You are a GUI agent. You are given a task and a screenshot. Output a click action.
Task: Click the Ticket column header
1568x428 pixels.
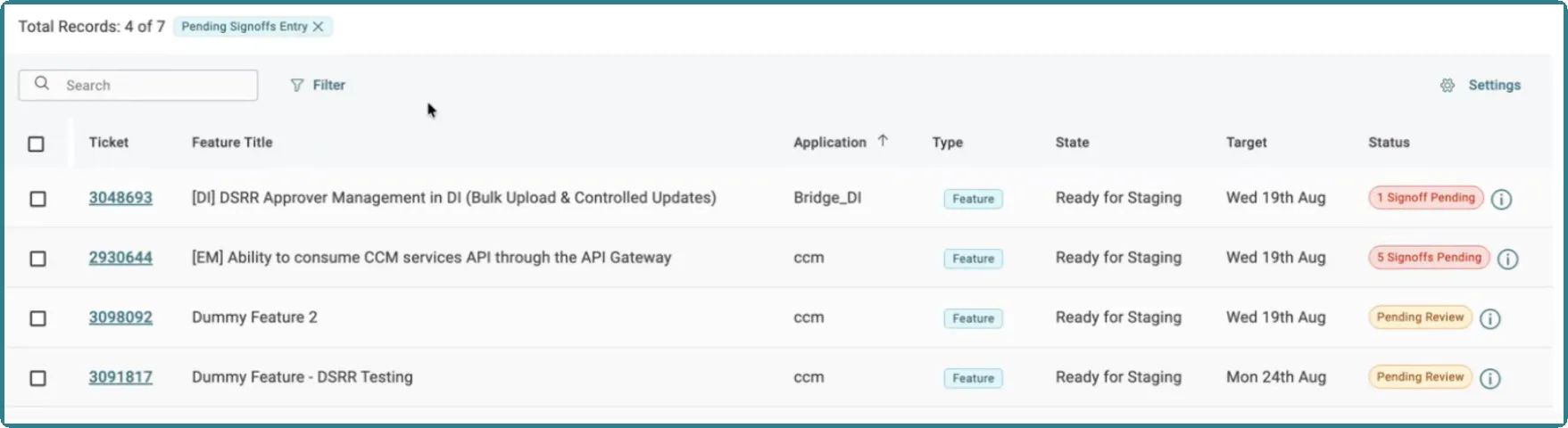point(109,143)
